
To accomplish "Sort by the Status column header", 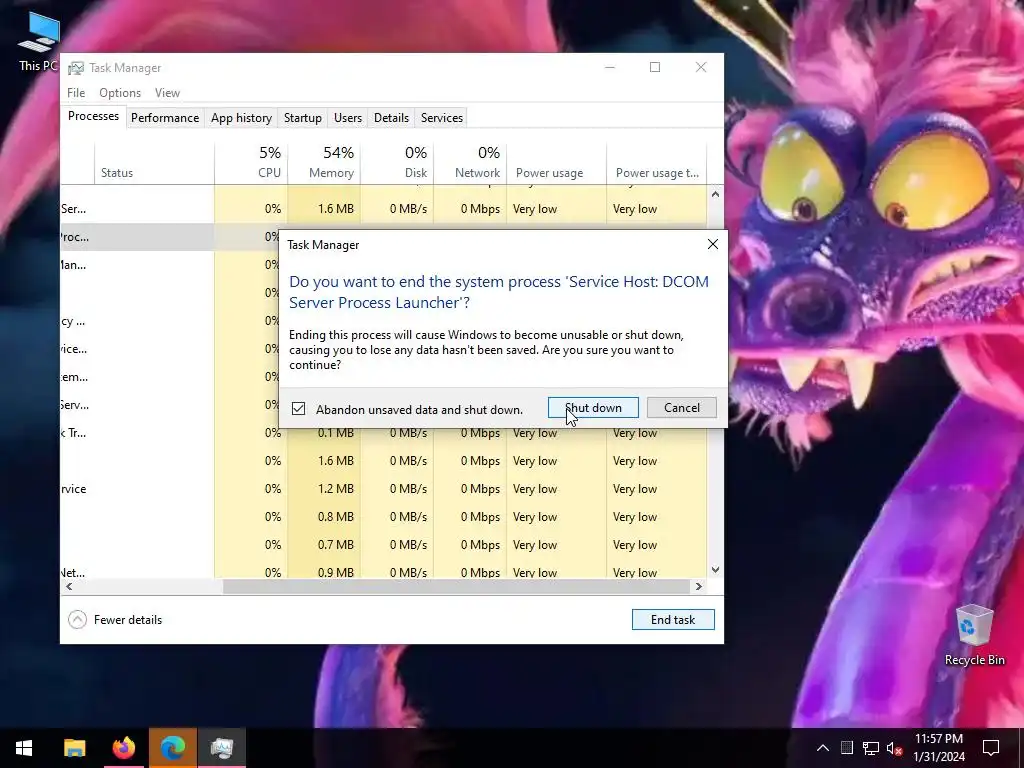I will point(154,162).
